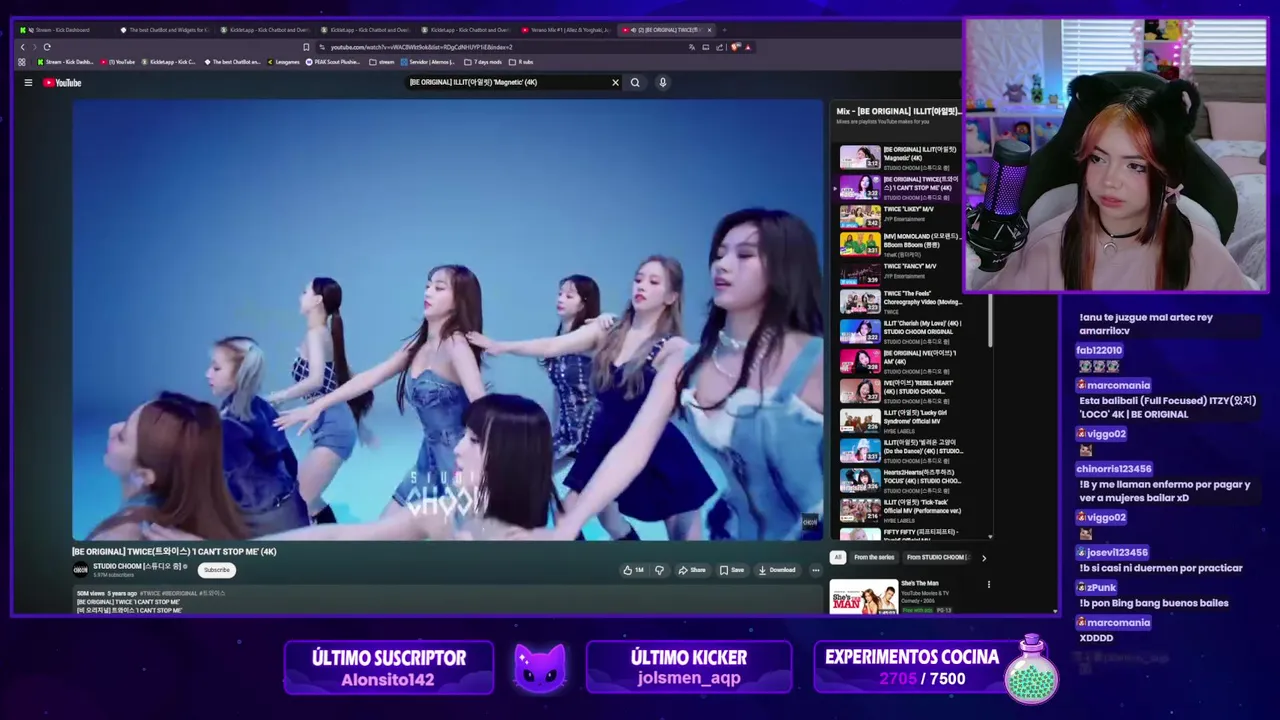The height and width of the screenshot is (720, 1280).
Task: Click the Mix - [BE ORIGINAL] ILLIT playlist title
Action: click(898, 111)
